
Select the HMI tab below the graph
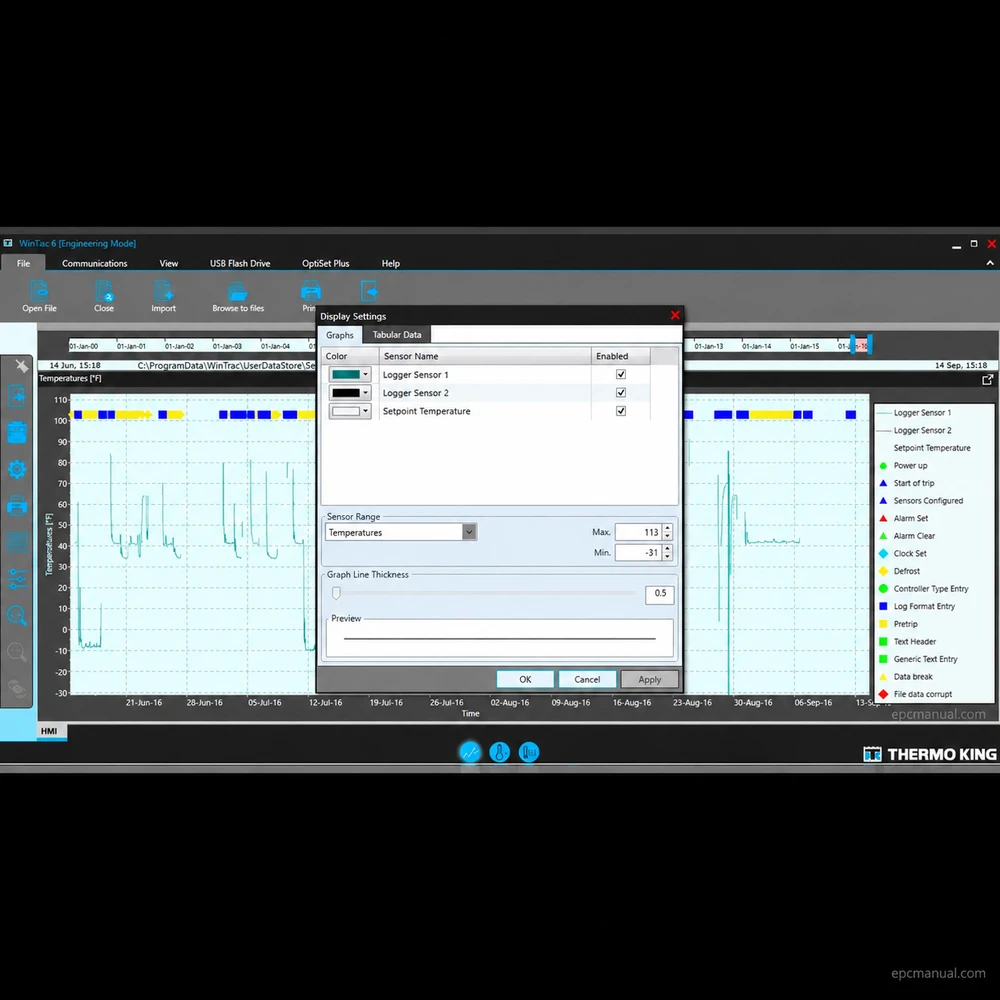(x=49, y=731)
